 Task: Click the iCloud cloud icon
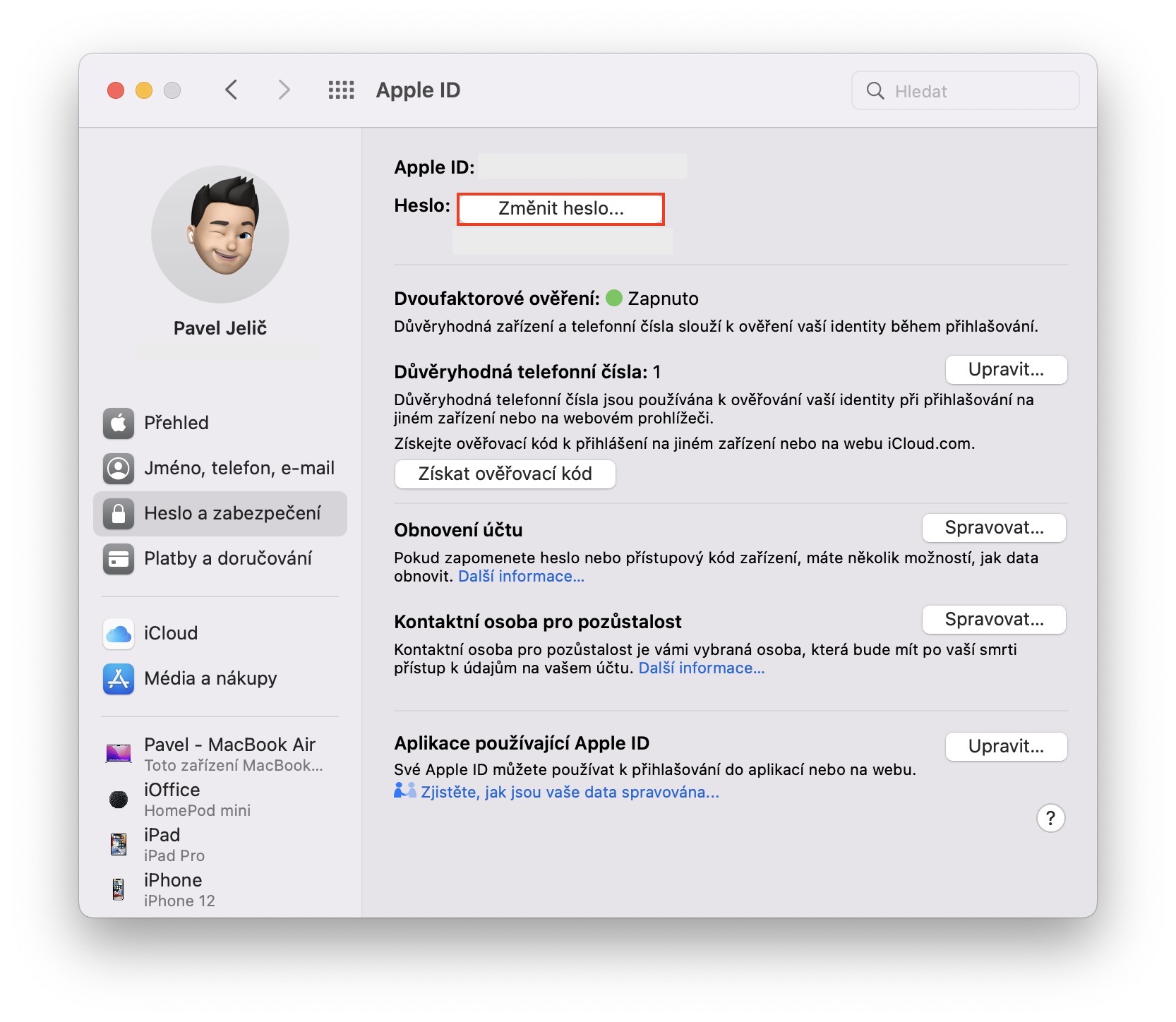pos(119,634)
